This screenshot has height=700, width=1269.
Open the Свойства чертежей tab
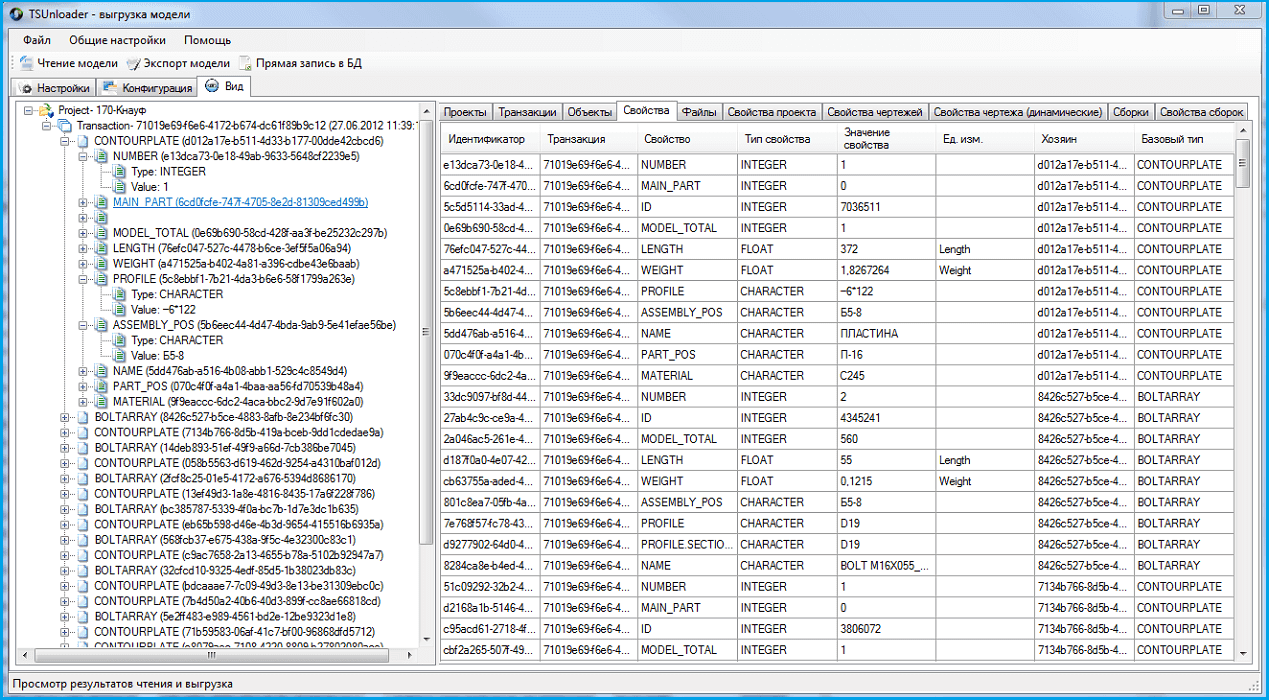coord(876,112)
